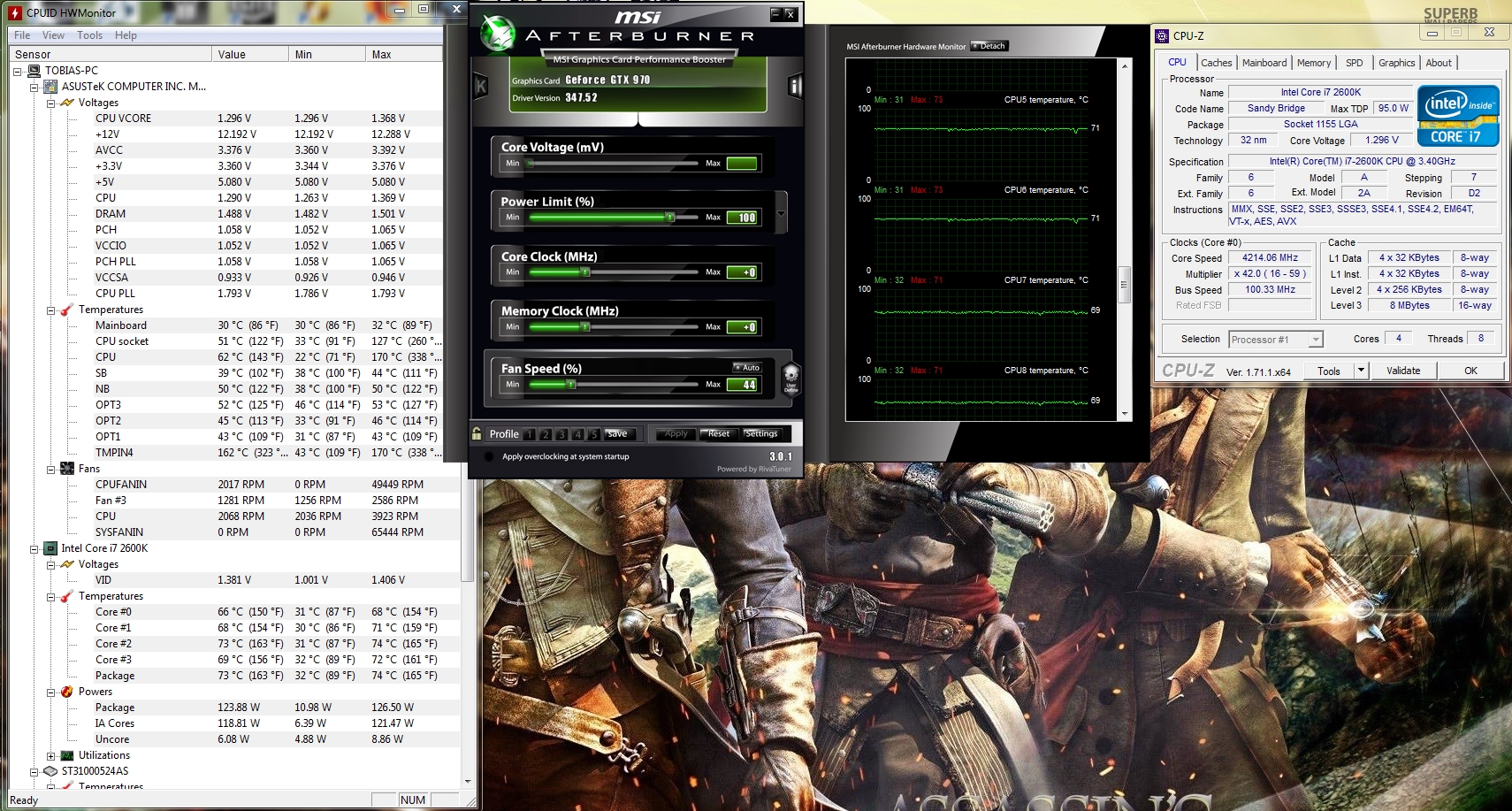Switch to the CPU-Z About tab
The width and height of the screenshot is (1512, 811).
click(x=1439, y=63)
